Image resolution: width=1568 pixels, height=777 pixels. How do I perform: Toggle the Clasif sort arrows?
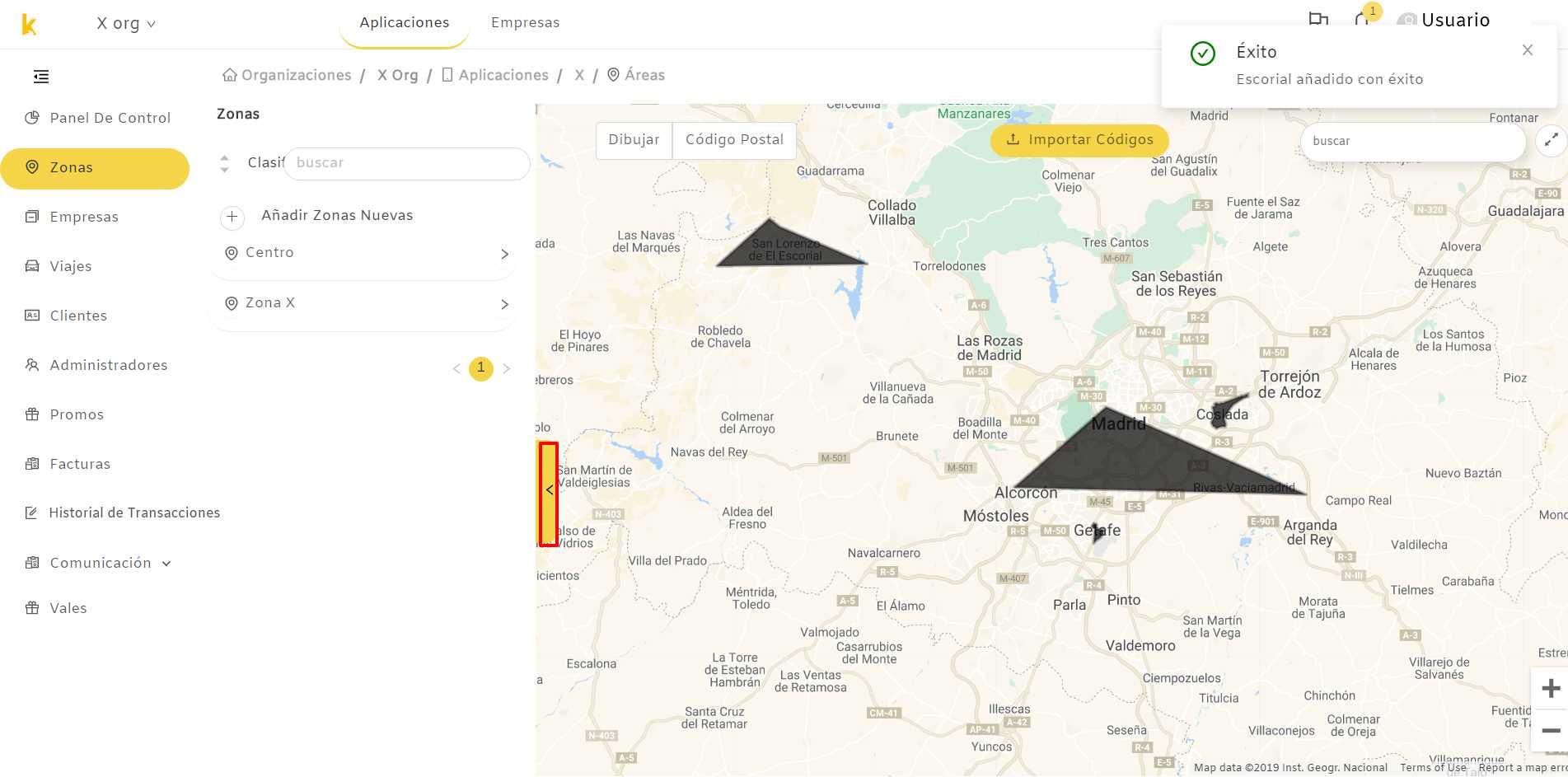tap(224, 163)
